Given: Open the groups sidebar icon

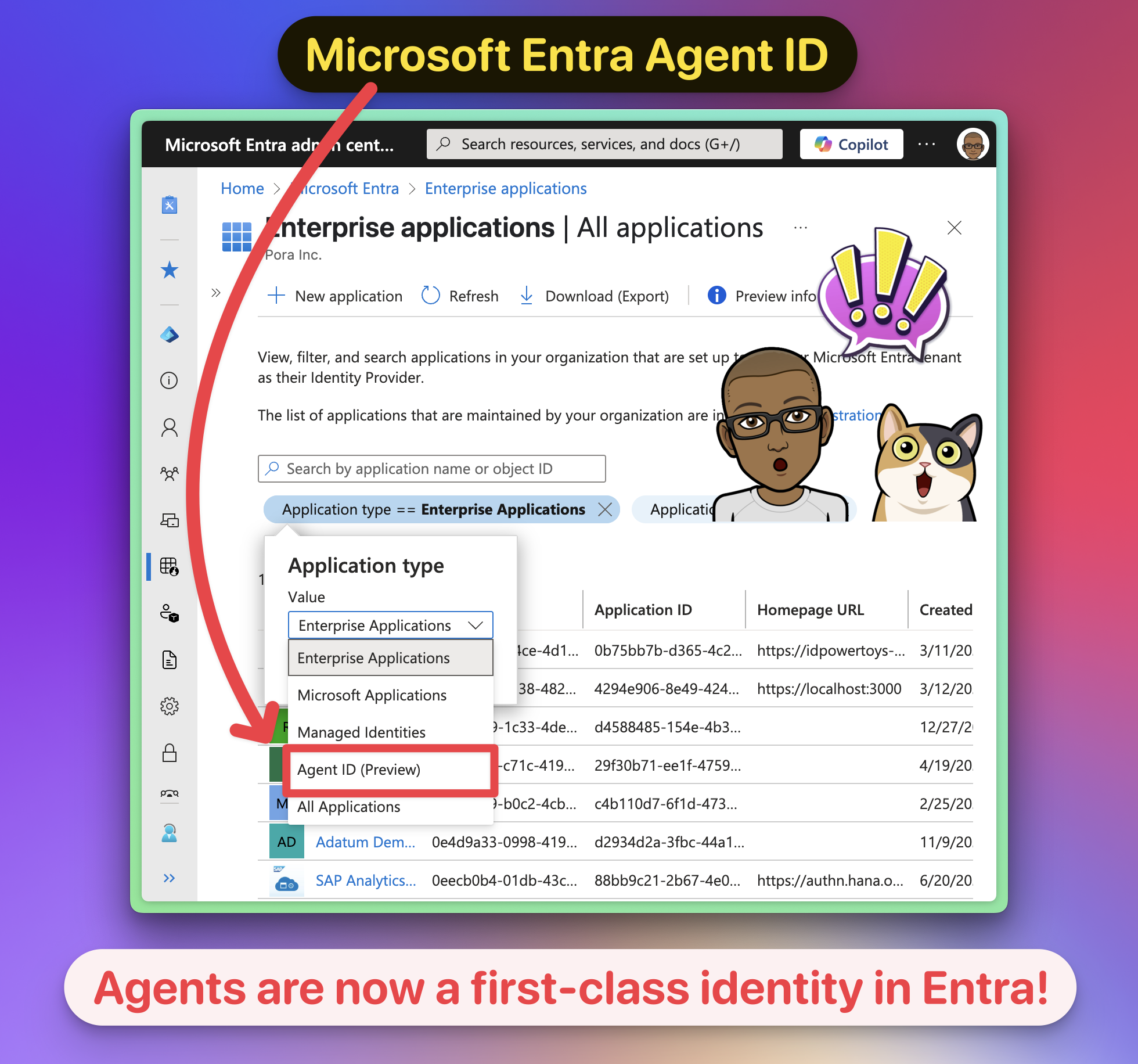Looking at the screenshot, I should coord(170,473).
